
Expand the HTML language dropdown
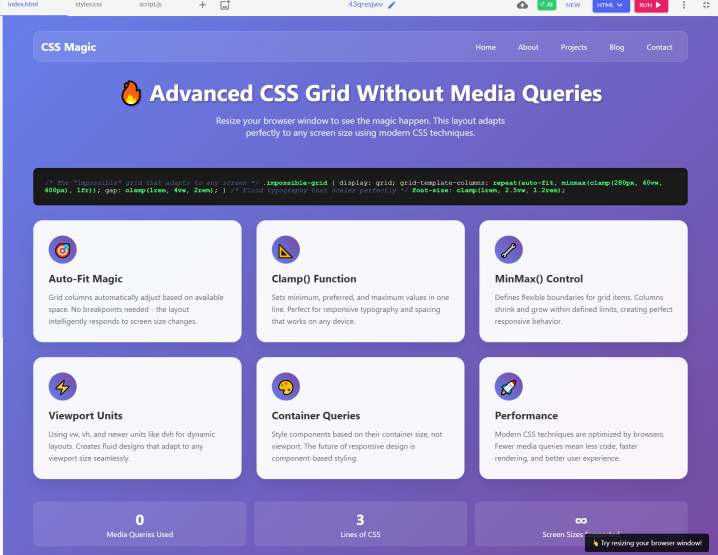coord(610,5)
